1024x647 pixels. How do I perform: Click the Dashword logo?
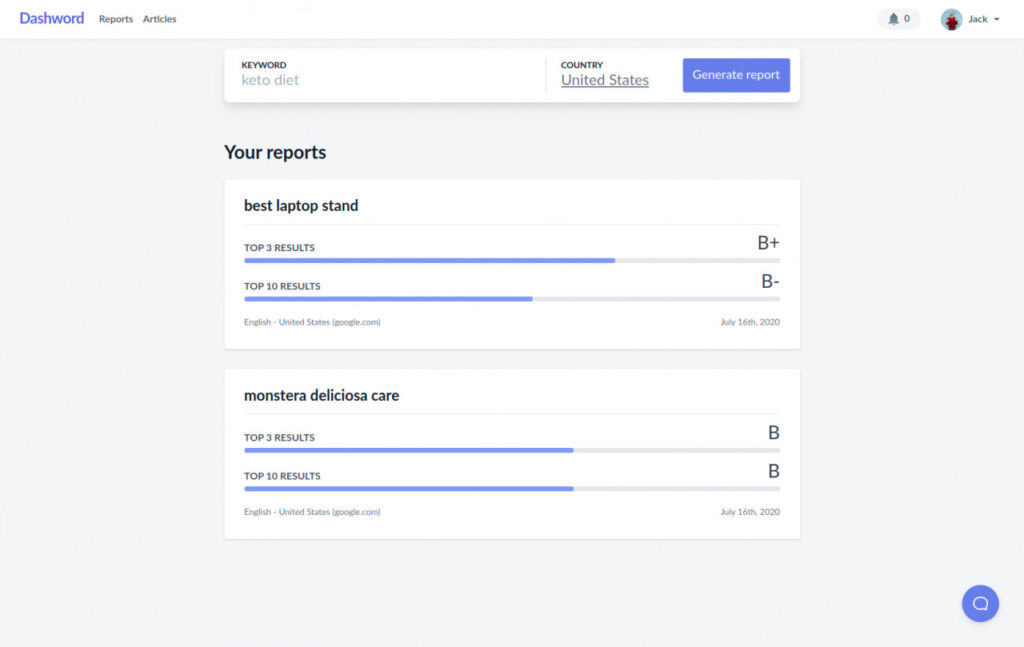pyautogui.click(x=51, y=17)
